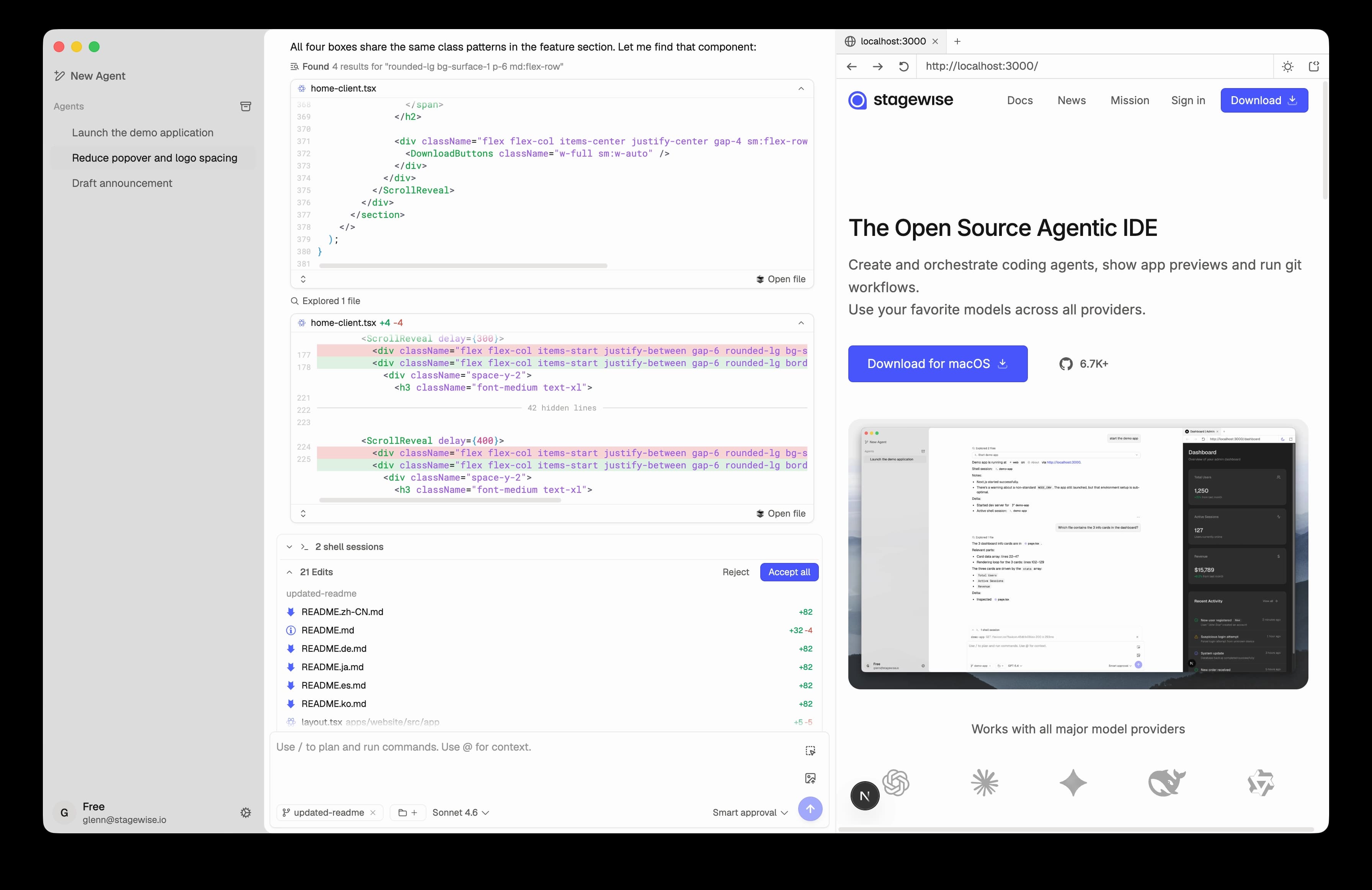The width and height of the screenshot is (1372, 890).
Task: Go forward in the preview browser
Action: tap(877, 66)
